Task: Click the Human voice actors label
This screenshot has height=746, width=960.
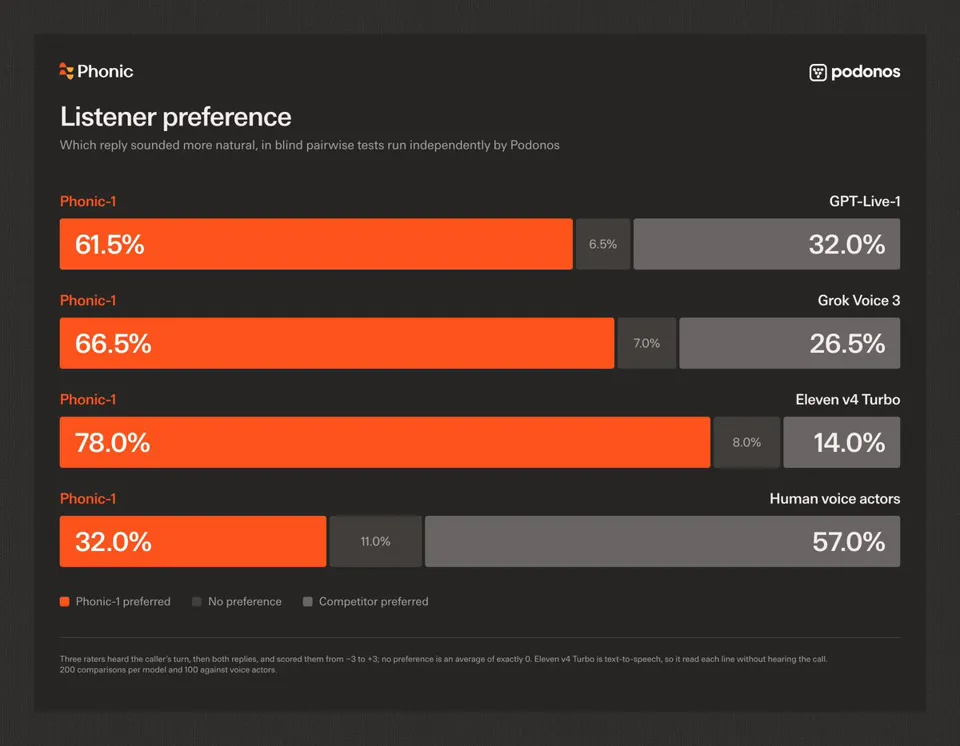Action: pyautogui.click(x=834, y=499)
